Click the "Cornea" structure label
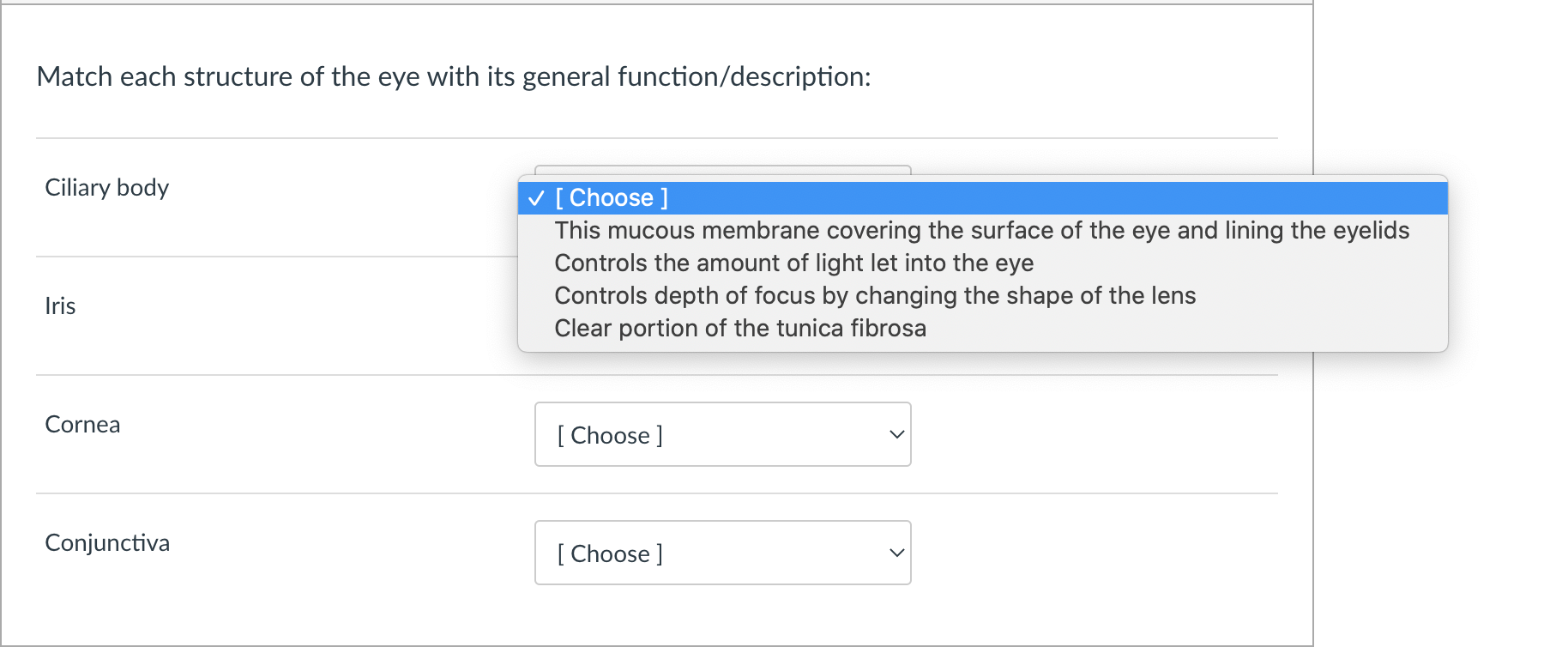The width and height of the screenshot is (1568, 647). click(82, 424)
